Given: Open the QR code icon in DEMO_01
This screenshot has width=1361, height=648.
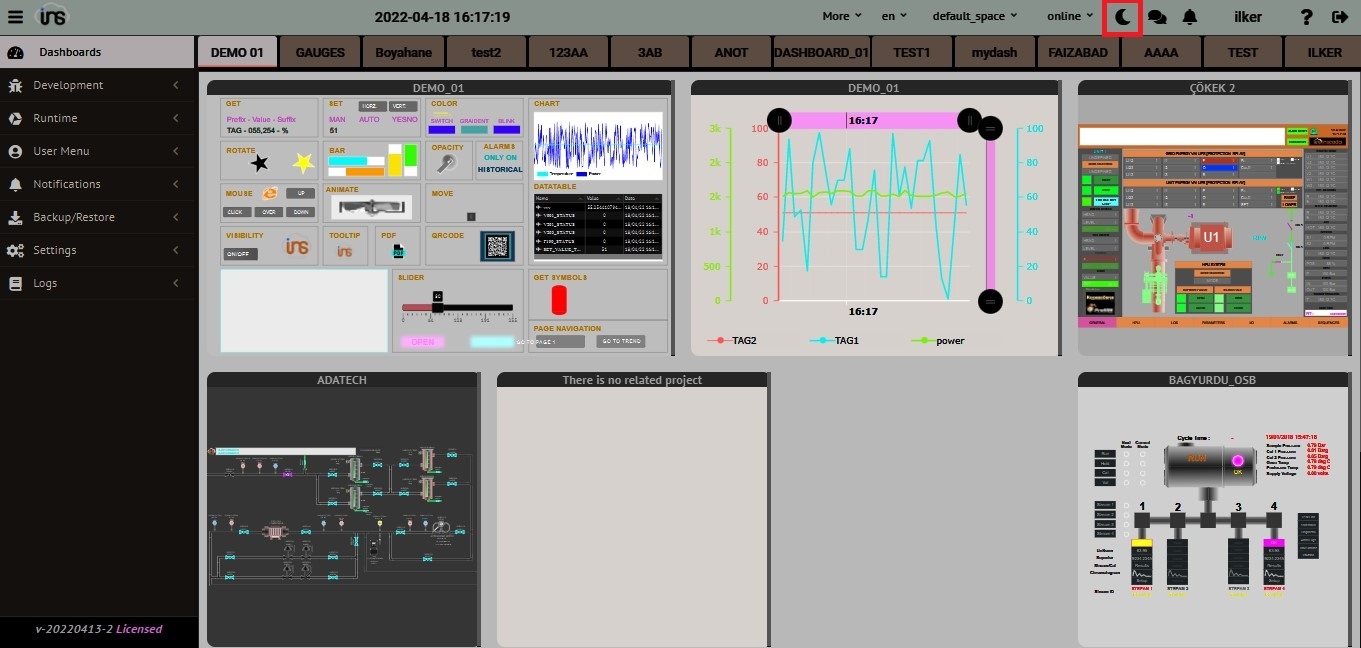Looking at the screenshot, I should click(497, 247).
